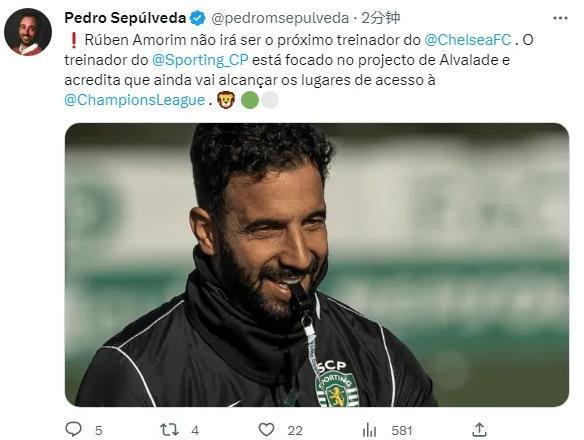
Task: Follow the @ChelseaFC mention link
Action: (468, 40)
